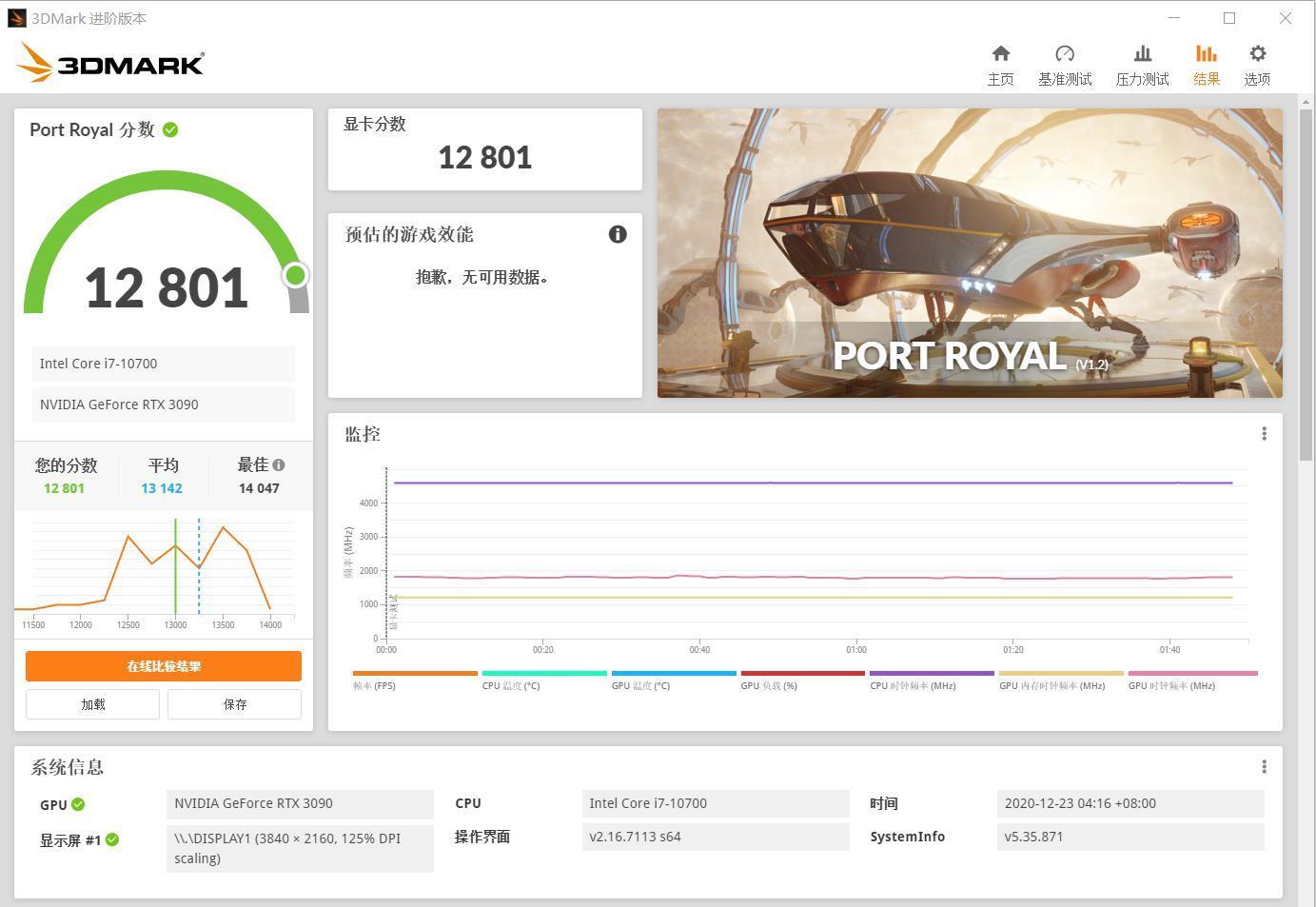The image size is (1316, 907).
Task: Click NVIDIA GeForce RTX 3090 under score
Action: (164, 404)
